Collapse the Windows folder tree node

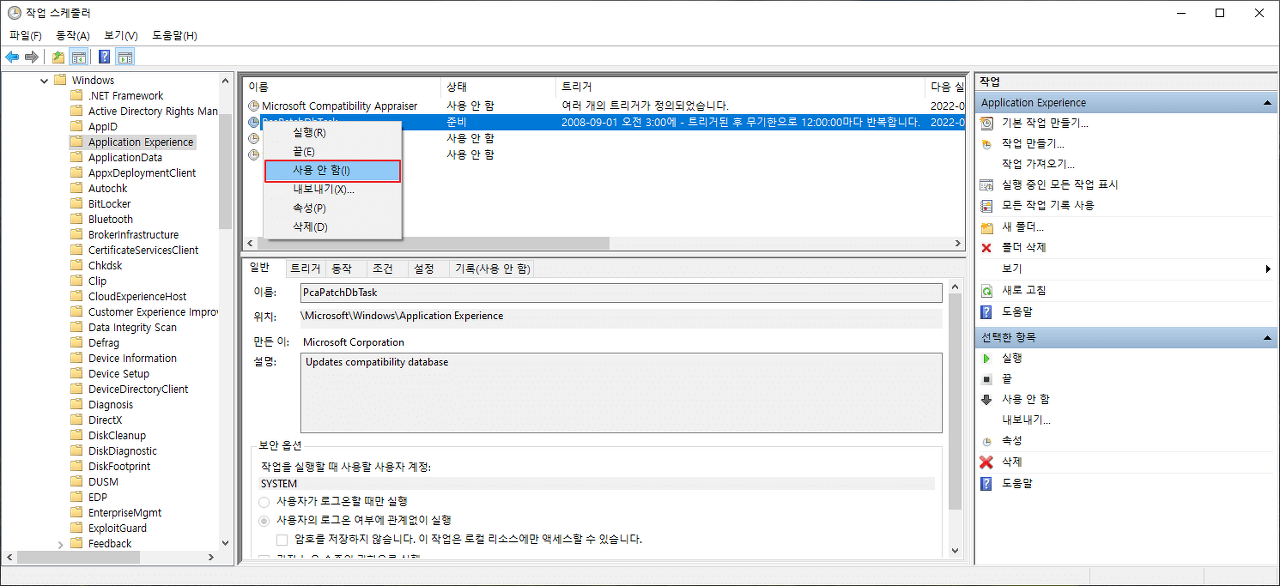44,80
